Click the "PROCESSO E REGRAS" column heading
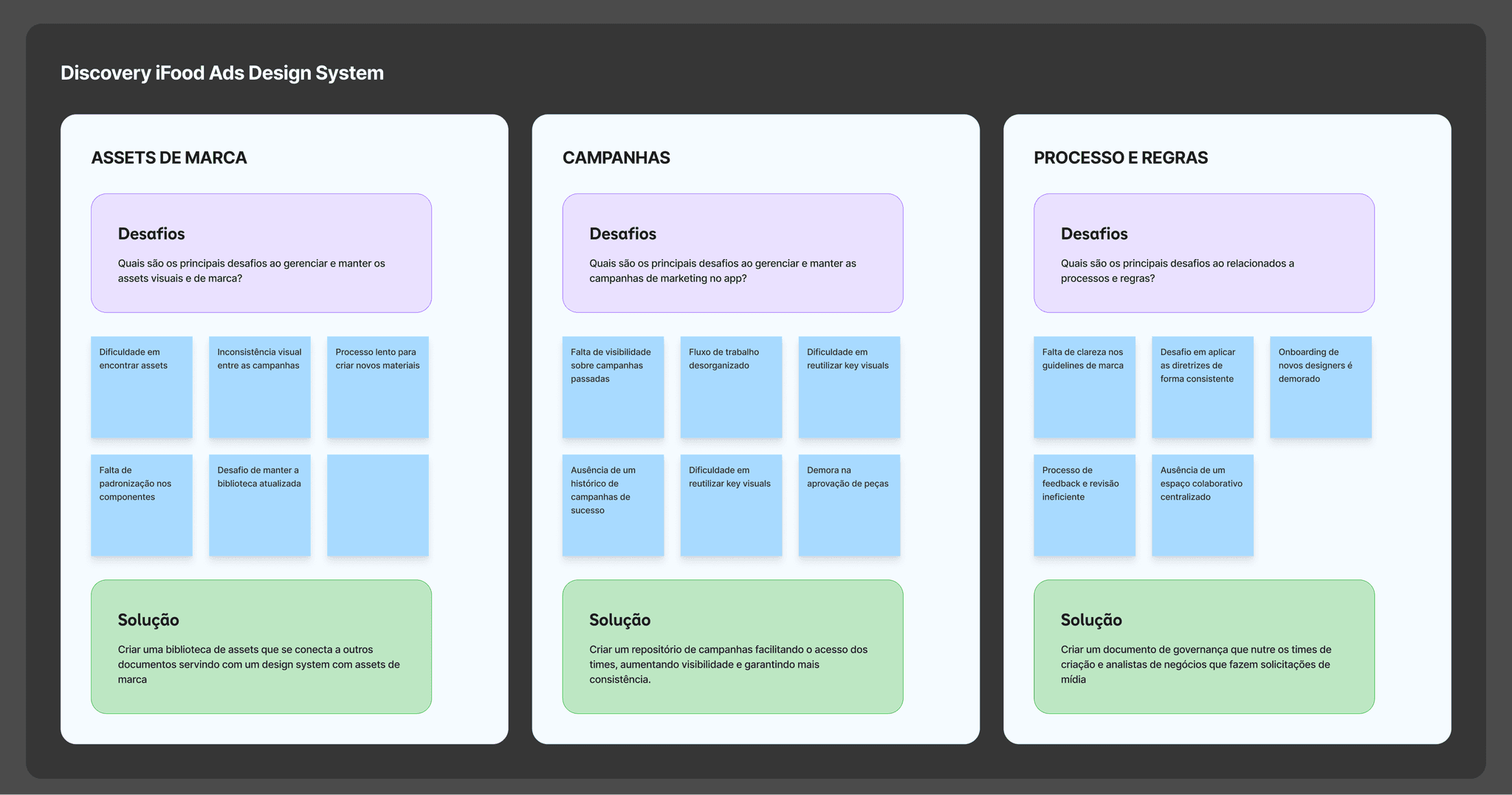1512x795 pixels. point(1121,158)
